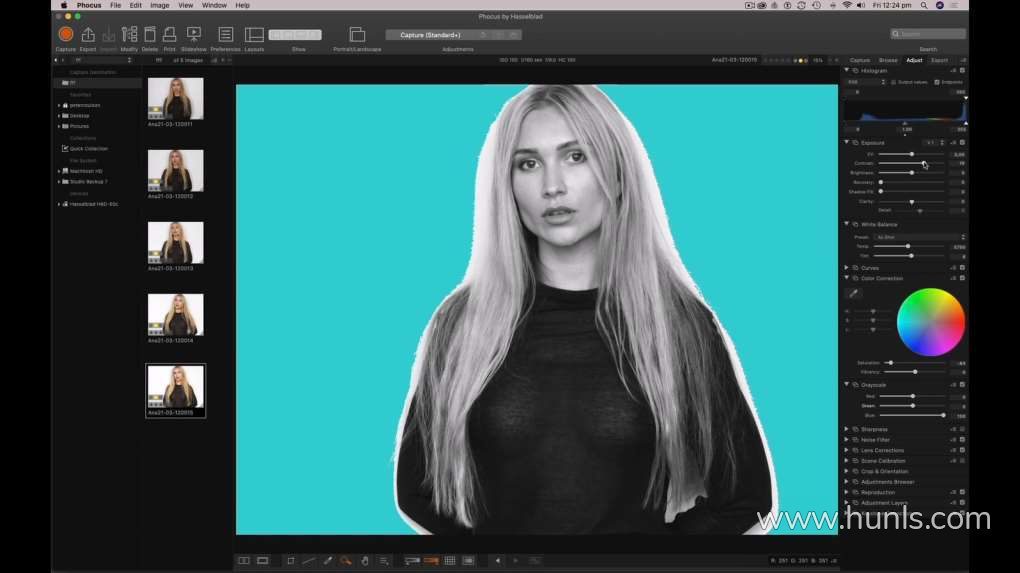Click the Layouts toolbar icon

click(x=254, y=34)
